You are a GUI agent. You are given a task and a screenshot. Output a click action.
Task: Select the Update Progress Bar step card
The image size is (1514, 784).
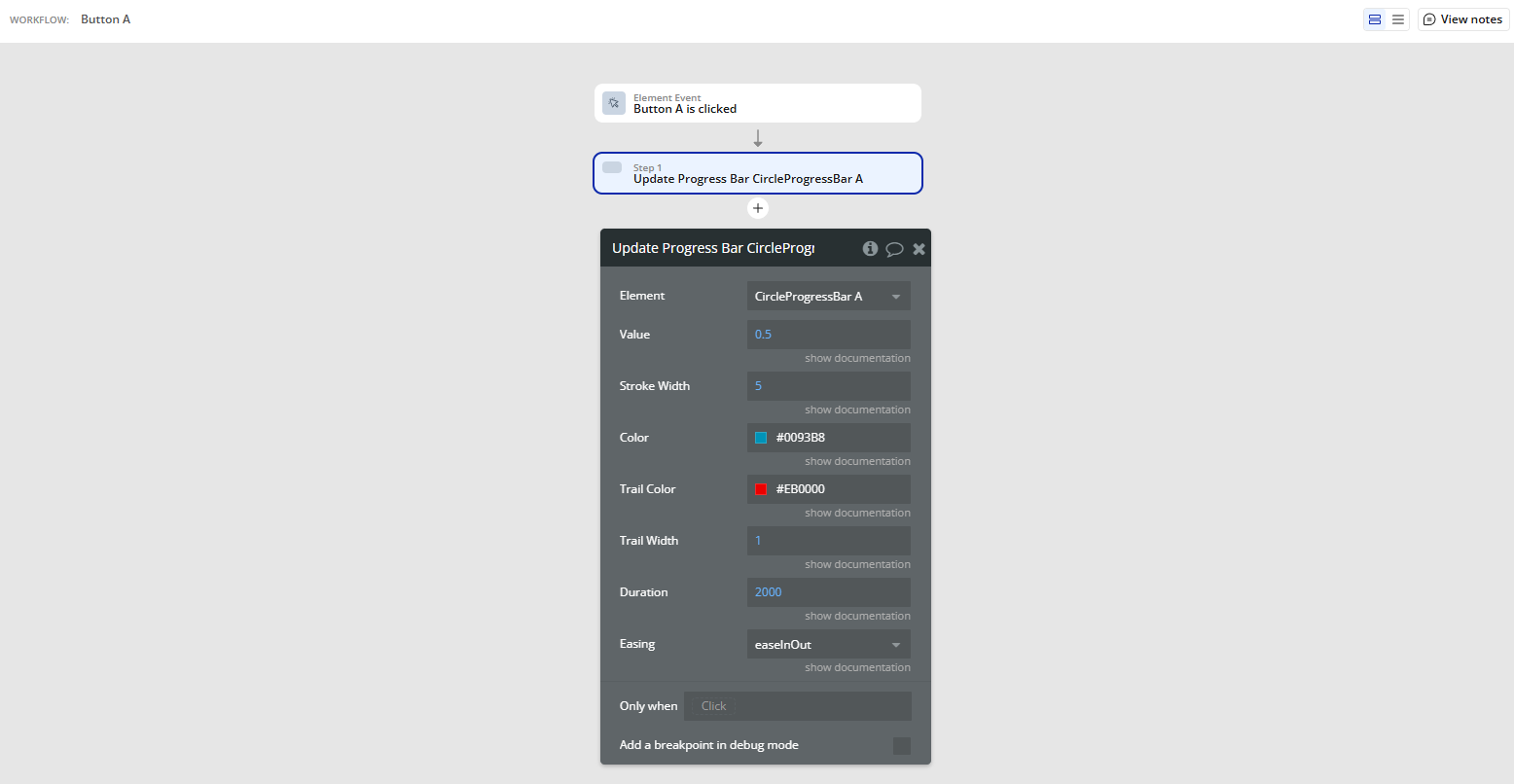758,173
